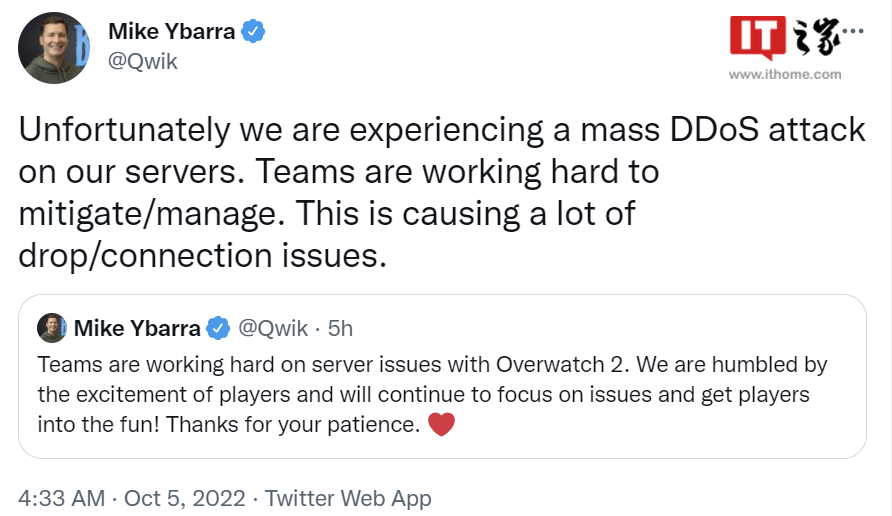This screenshot has height=516, width=892.
Task: Click the verified badge in the quoted tweet
Action: (x=218, y=328)
